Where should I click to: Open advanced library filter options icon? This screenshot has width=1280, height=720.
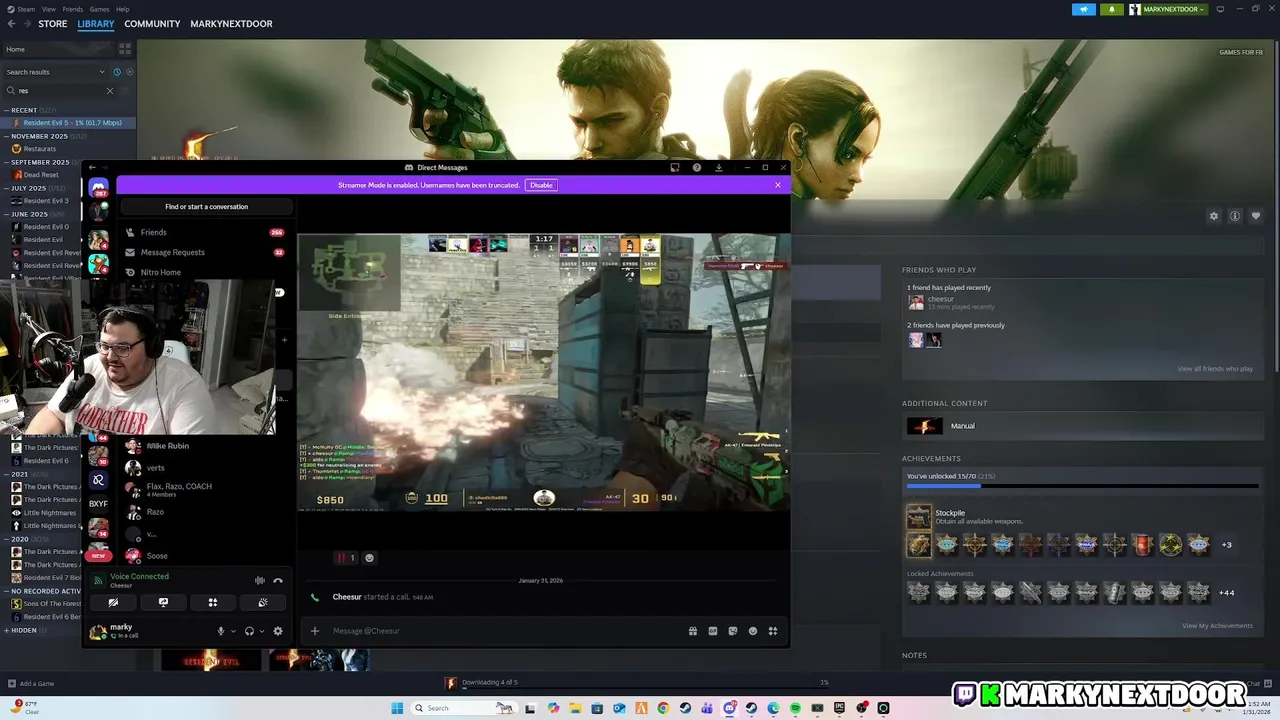126,91
